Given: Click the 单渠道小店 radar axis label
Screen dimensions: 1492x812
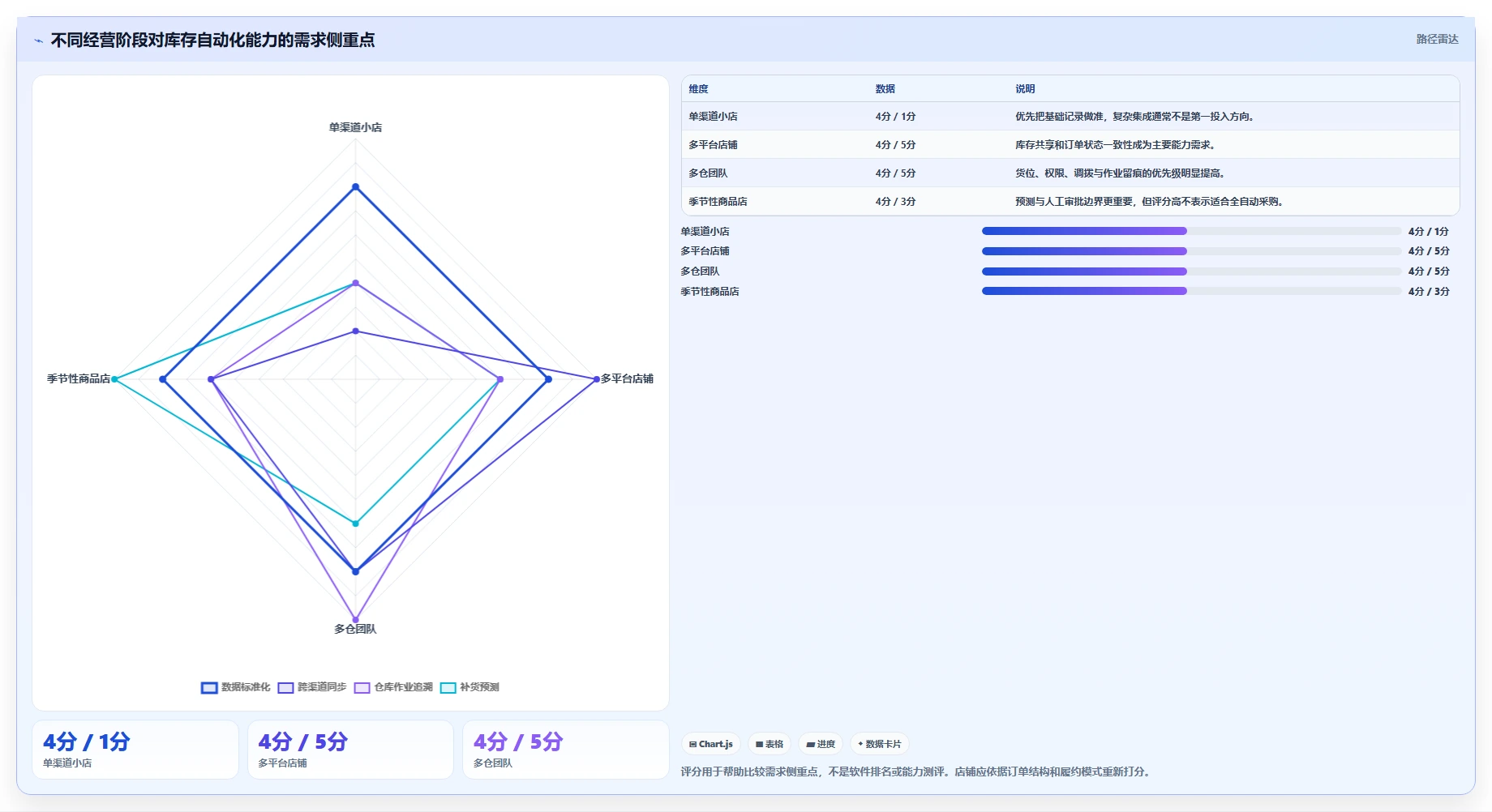Looking at the screenshot, I should (x=355, y=127).
